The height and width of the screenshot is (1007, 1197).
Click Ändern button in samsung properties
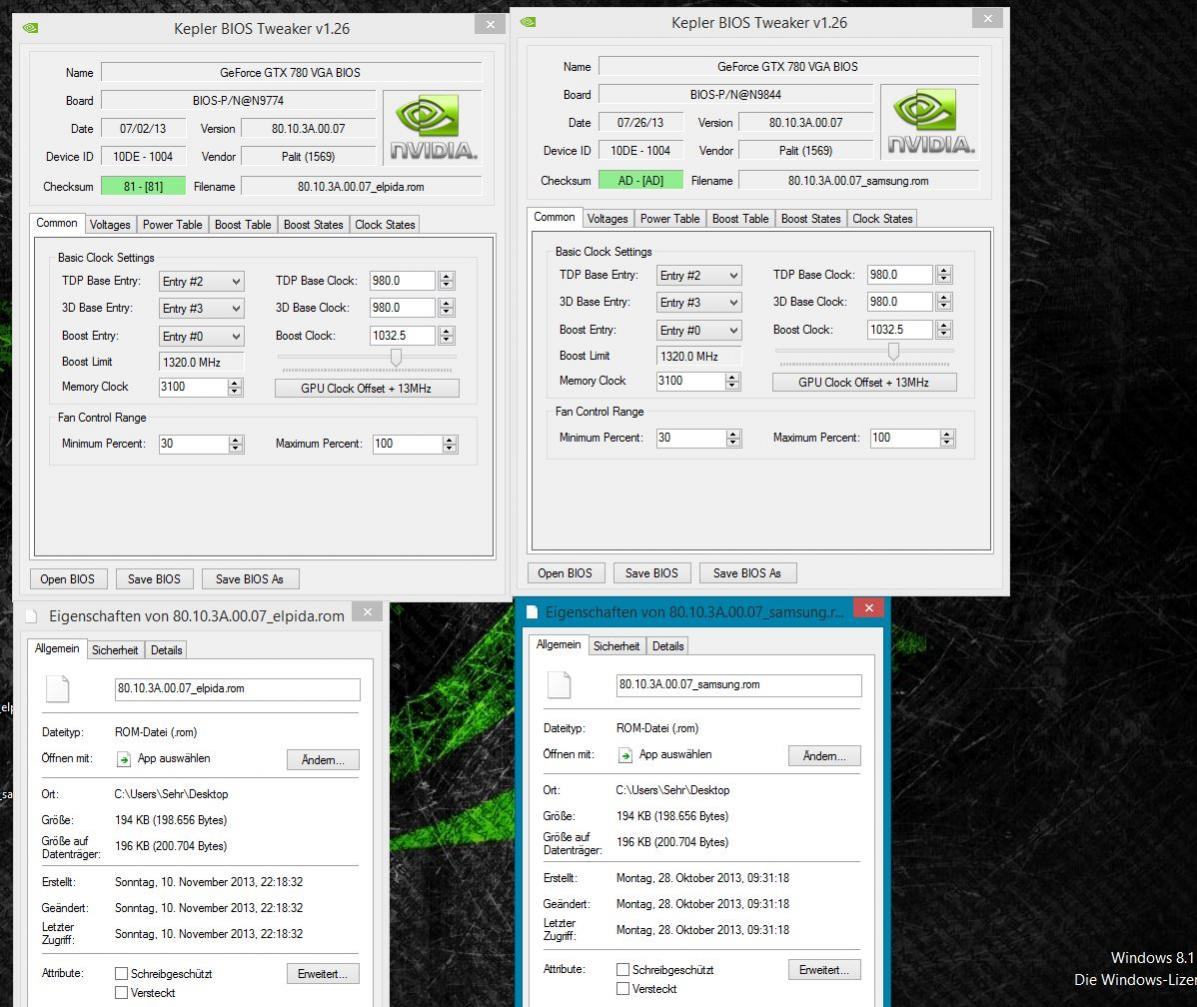[x=824, y=756]
